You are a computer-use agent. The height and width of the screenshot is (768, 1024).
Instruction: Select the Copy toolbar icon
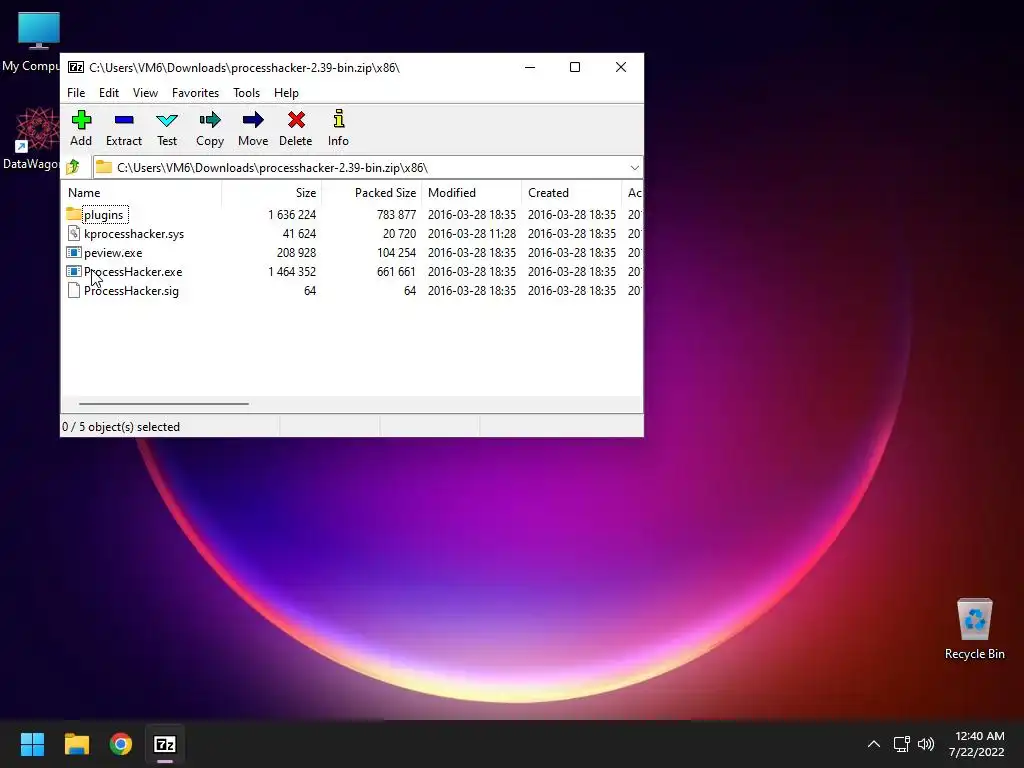(210, 120)
